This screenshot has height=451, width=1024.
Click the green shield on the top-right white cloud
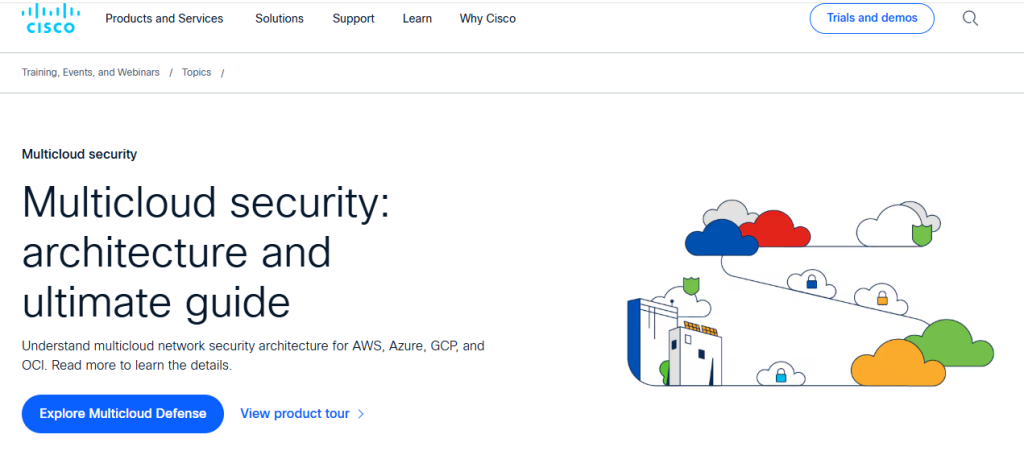pos(921,235)
